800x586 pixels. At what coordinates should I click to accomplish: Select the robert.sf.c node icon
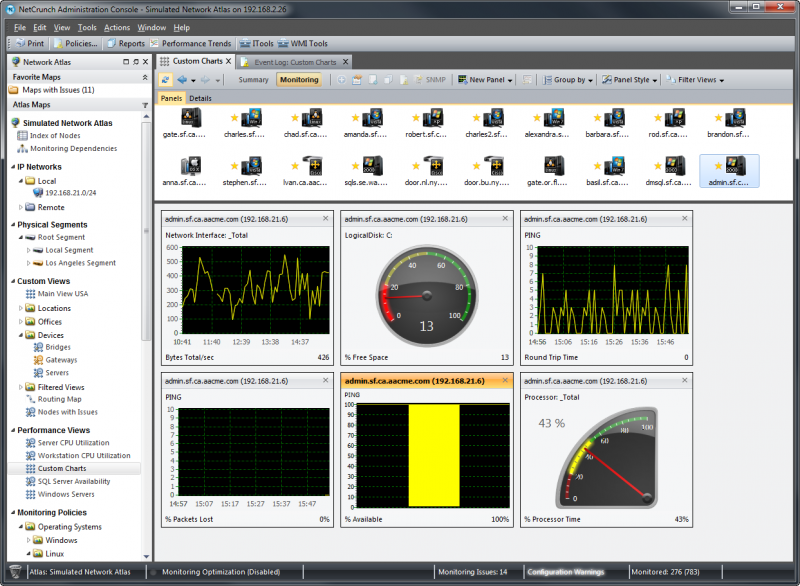click(432, 118)
